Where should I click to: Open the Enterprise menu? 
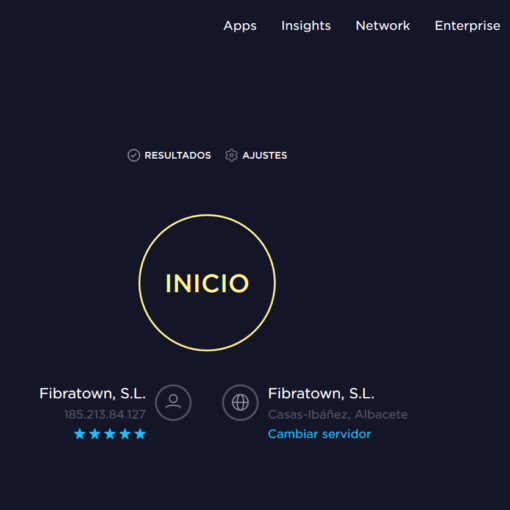[x=467, y=26]
